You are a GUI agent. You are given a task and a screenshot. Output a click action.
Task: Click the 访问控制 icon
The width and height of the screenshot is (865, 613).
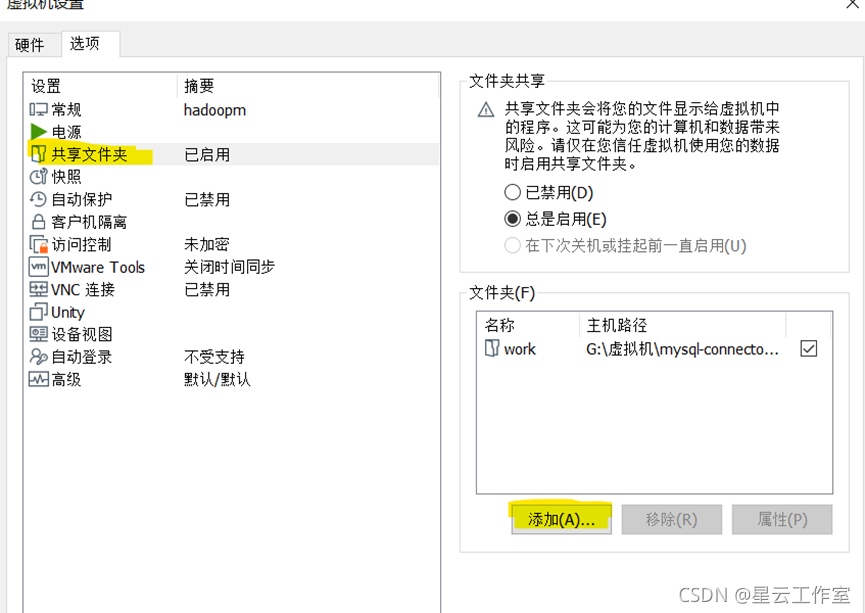tap(39, 244)
